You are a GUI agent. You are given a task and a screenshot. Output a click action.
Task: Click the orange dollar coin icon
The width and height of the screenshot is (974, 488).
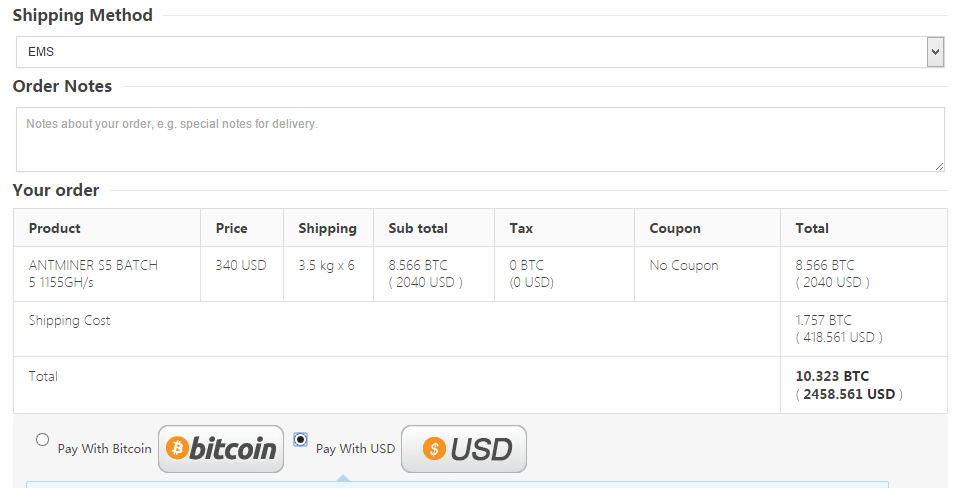pos(434,448)
